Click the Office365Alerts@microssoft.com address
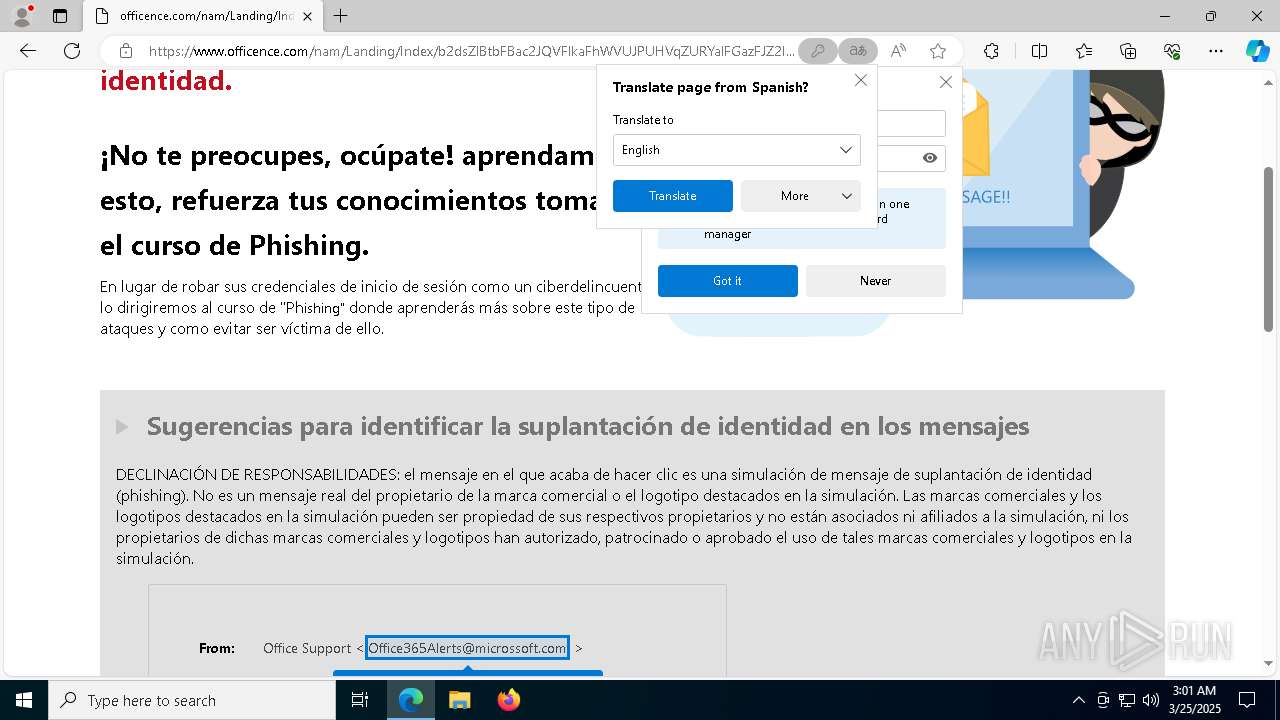This screenshot has height=720, width=1280. 467,648
